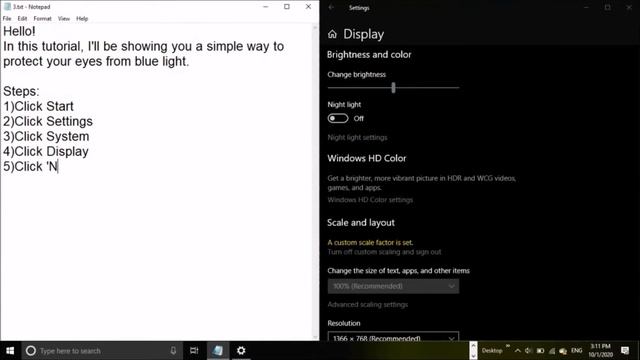Open Settings gear icon on taskbar

241,351
